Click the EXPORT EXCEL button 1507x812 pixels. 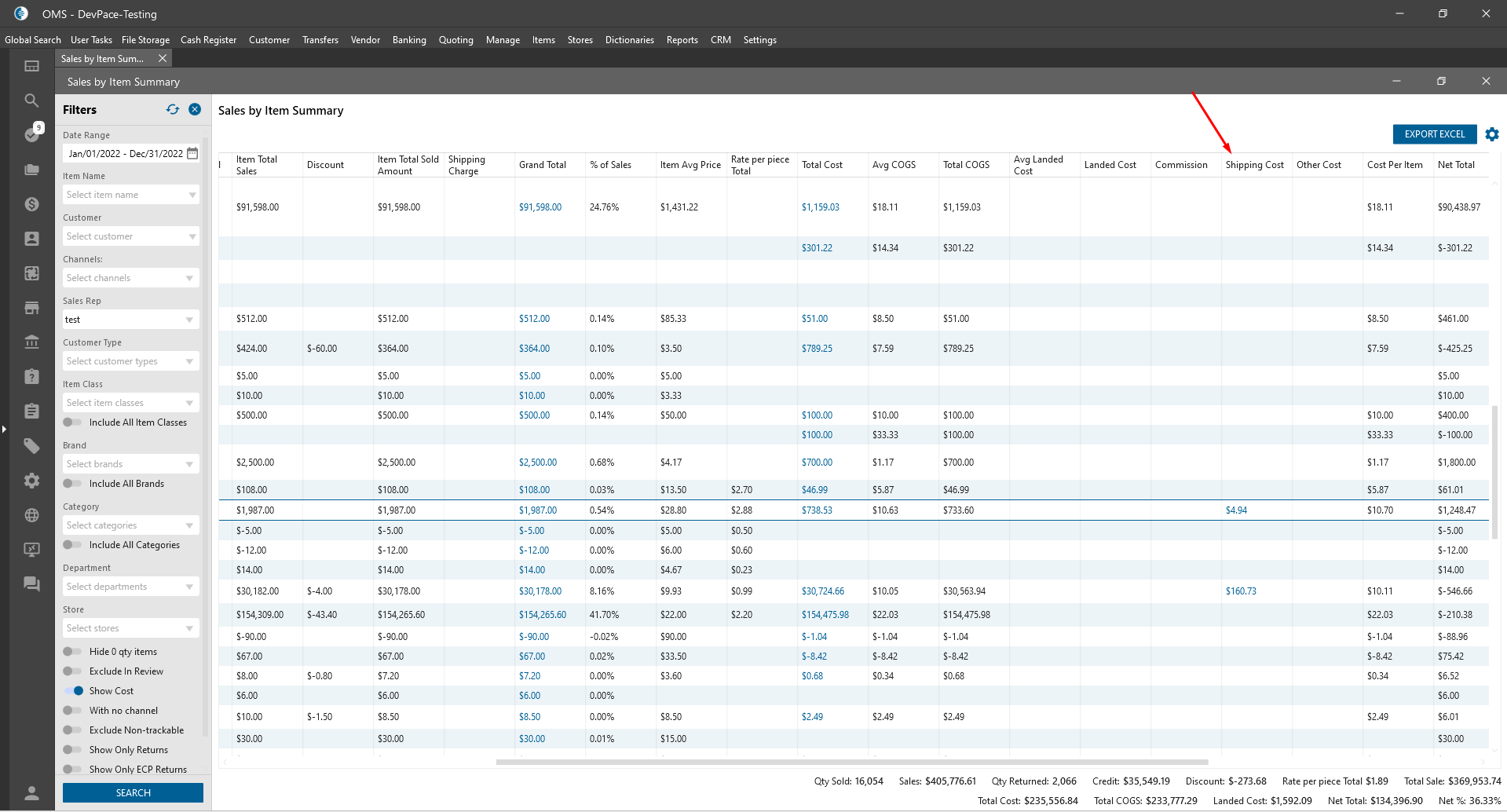coord(1434,134)
